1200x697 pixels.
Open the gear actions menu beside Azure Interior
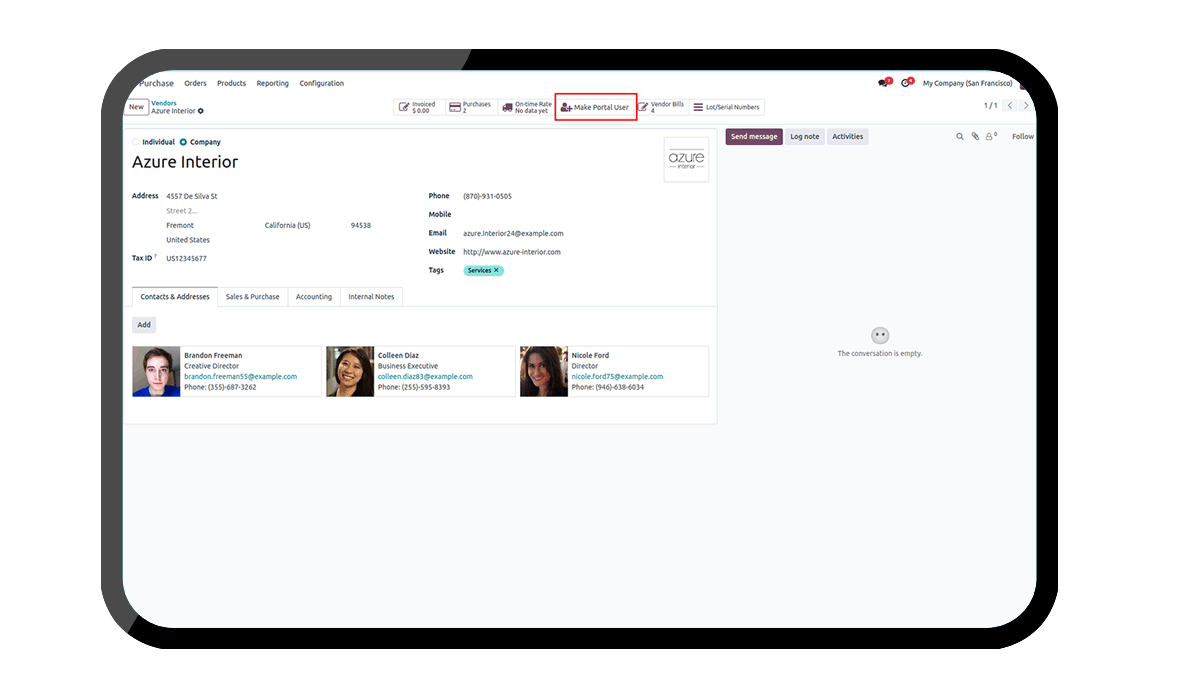[x=200, y=111]
